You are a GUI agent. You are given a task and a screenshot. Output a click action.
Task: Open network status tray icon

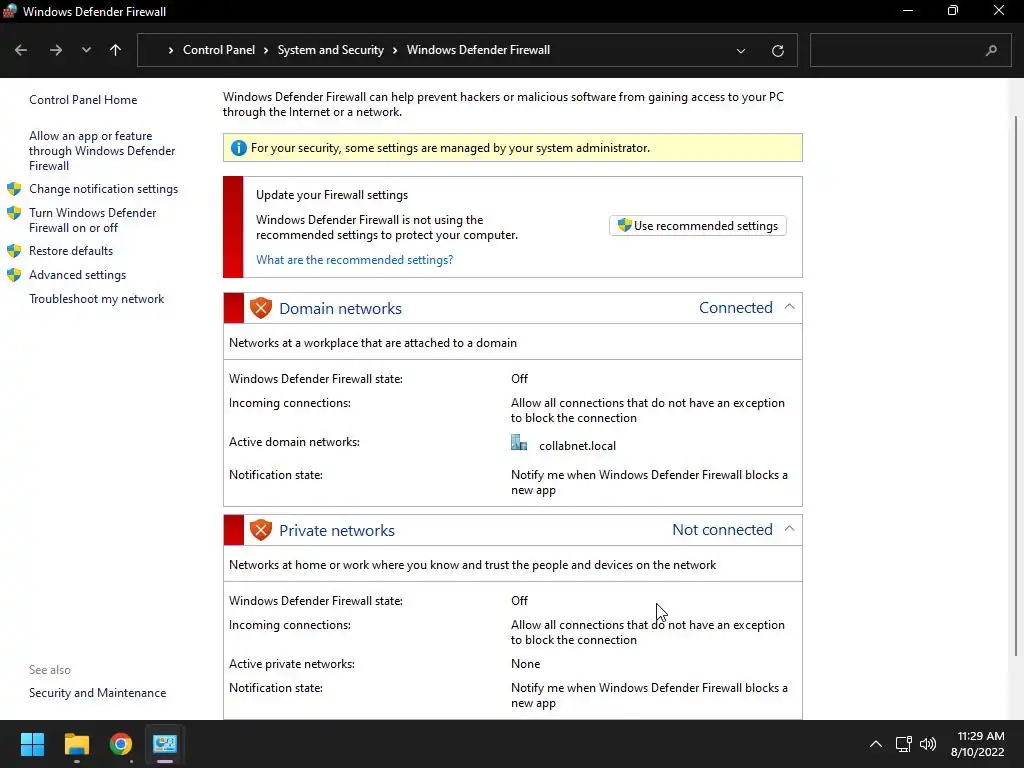(904, 744)
